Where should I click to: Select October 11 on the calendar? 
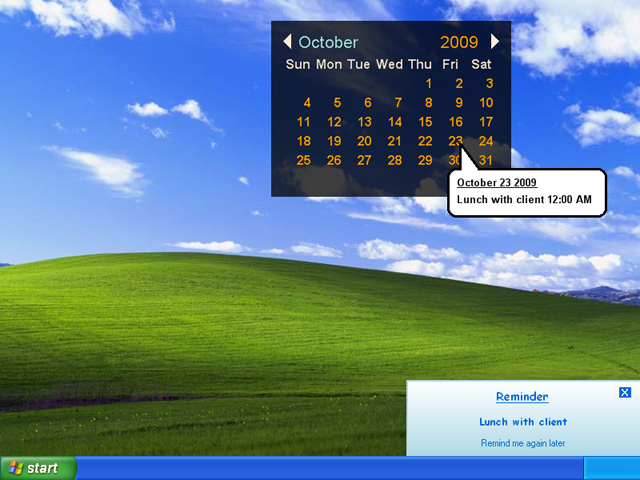(x=303, y=122)
